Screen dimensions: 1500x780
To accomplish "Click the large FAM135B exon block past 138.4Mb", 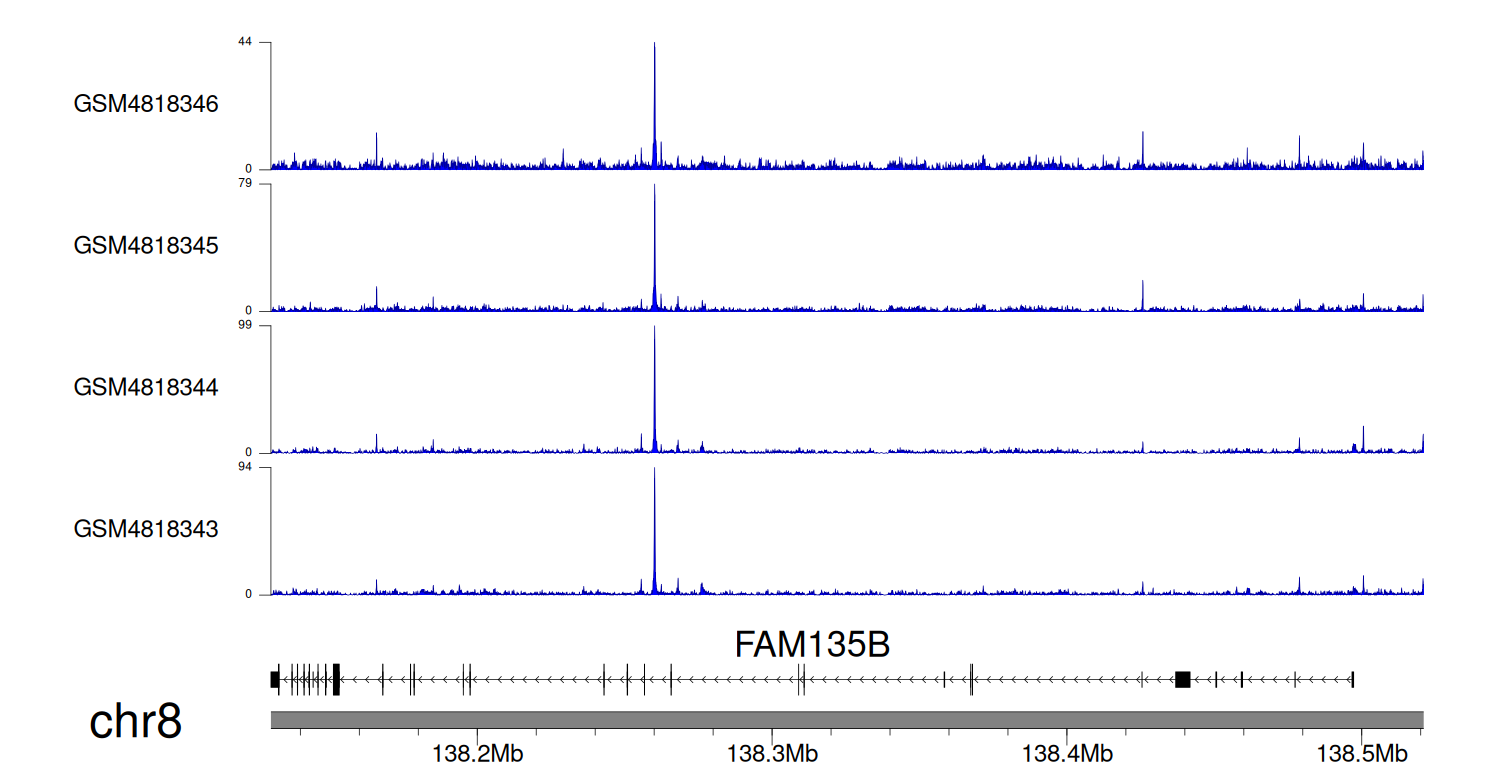I will (x=1182, y=680).
